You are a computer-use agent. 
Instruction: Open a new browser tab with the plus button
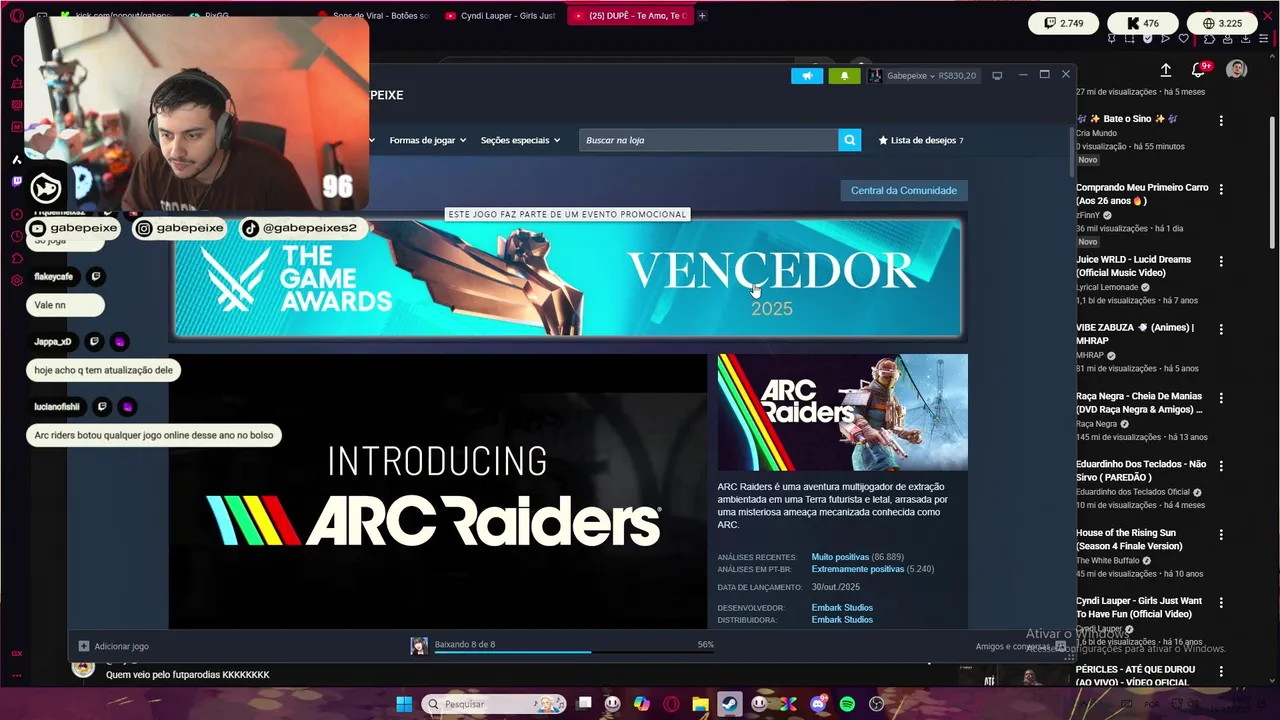(x=702, y=16)
